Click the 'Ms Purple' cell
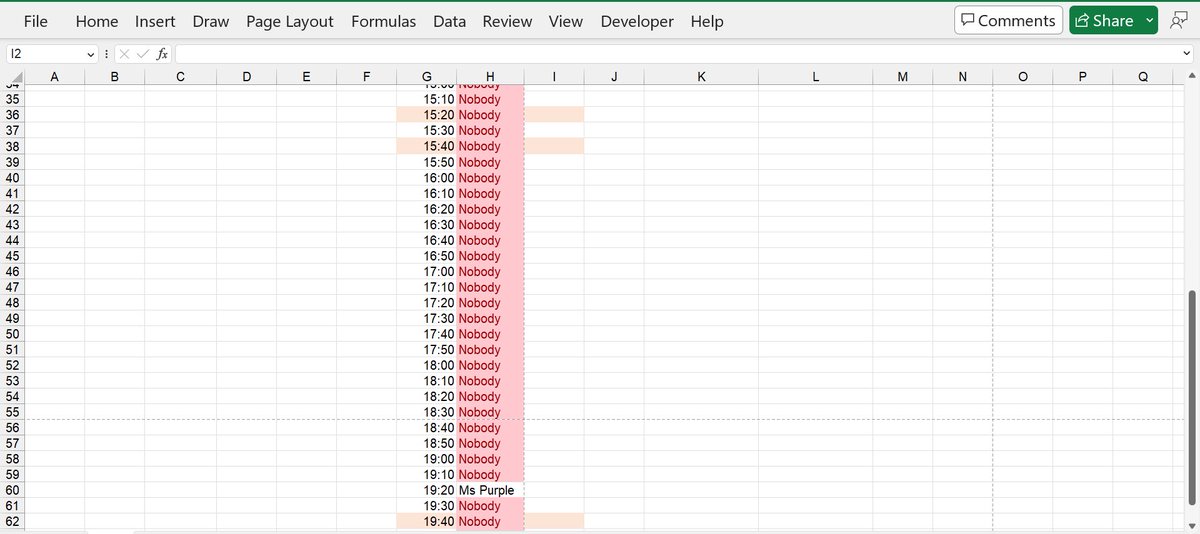This screenshot has height=534, width=1200. 490,490
